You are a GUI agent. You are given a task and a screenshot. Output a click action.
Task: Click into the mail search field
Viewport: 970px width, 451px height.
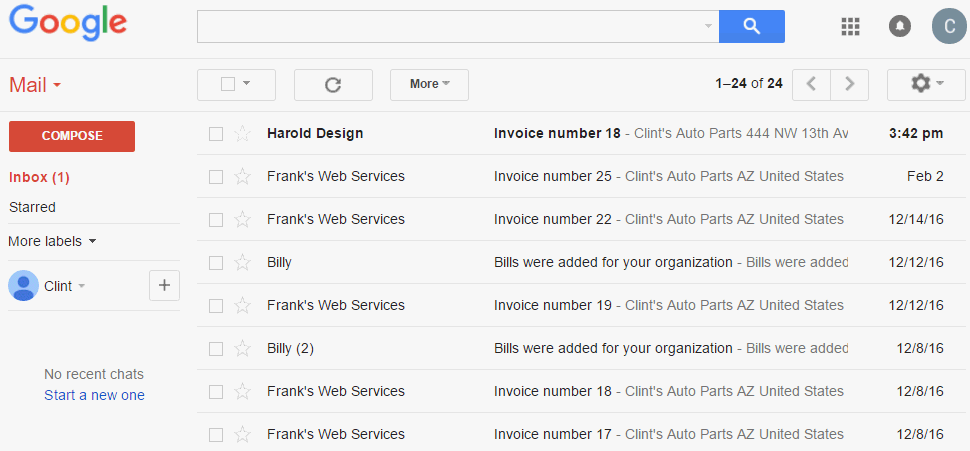click(x=450, y=27)
